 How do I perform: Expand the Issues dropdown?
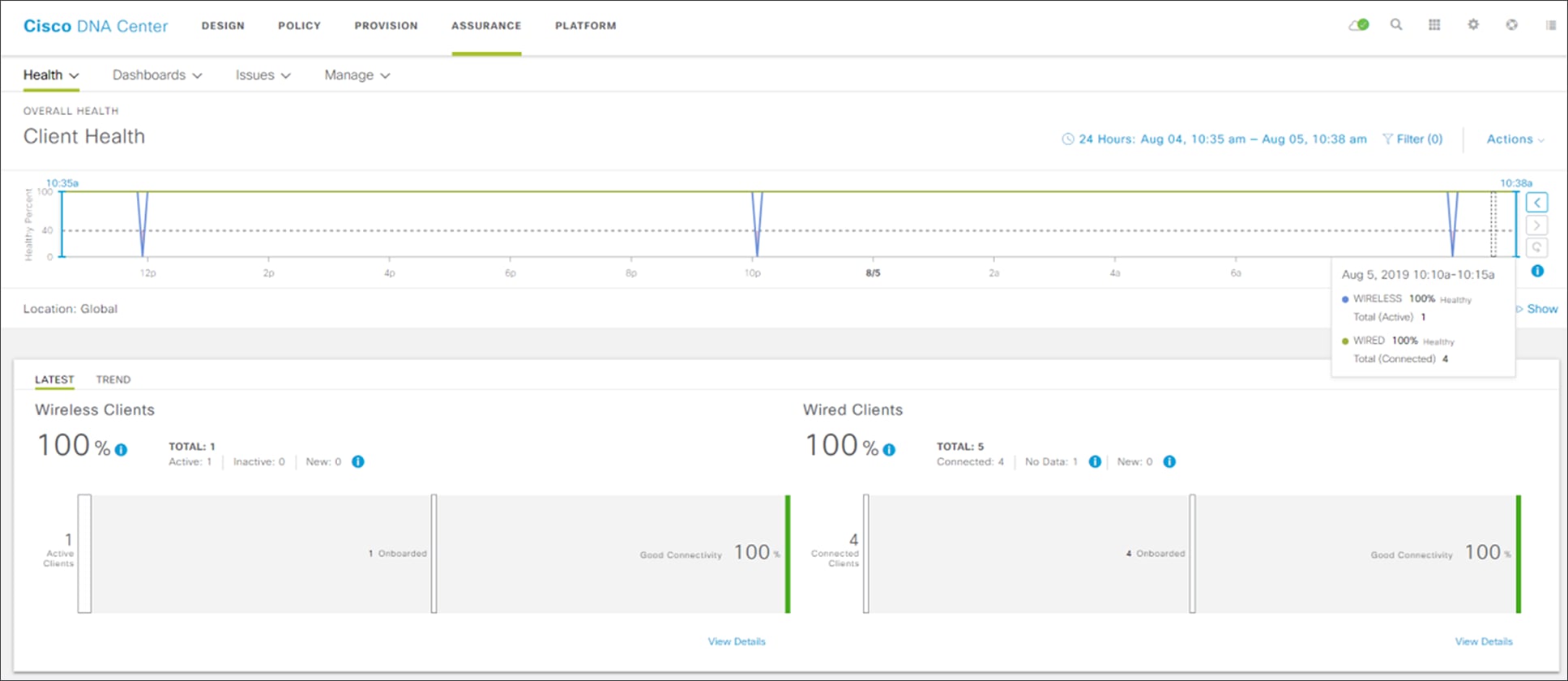point(263,75)
